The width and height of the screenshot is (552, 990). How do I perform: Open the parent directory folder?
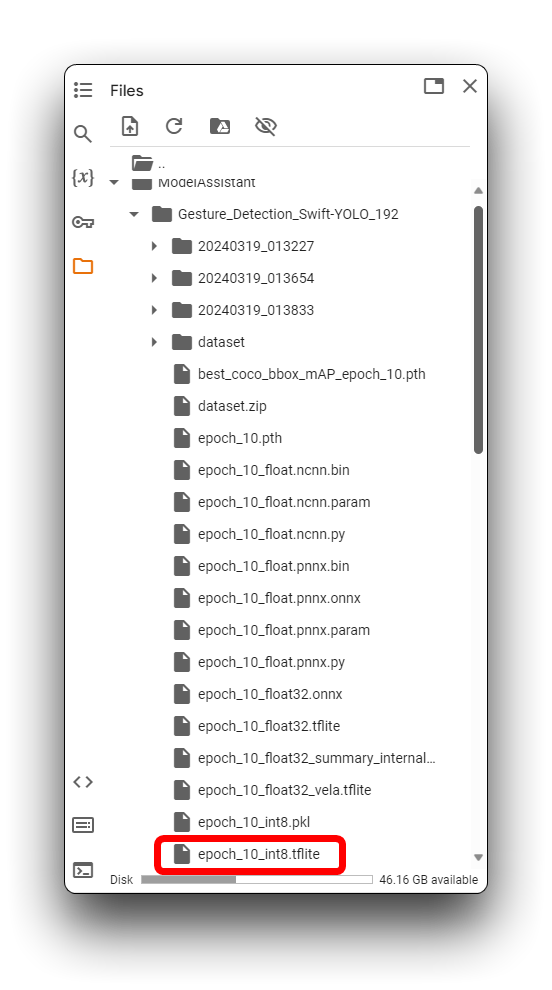(149, 164)
